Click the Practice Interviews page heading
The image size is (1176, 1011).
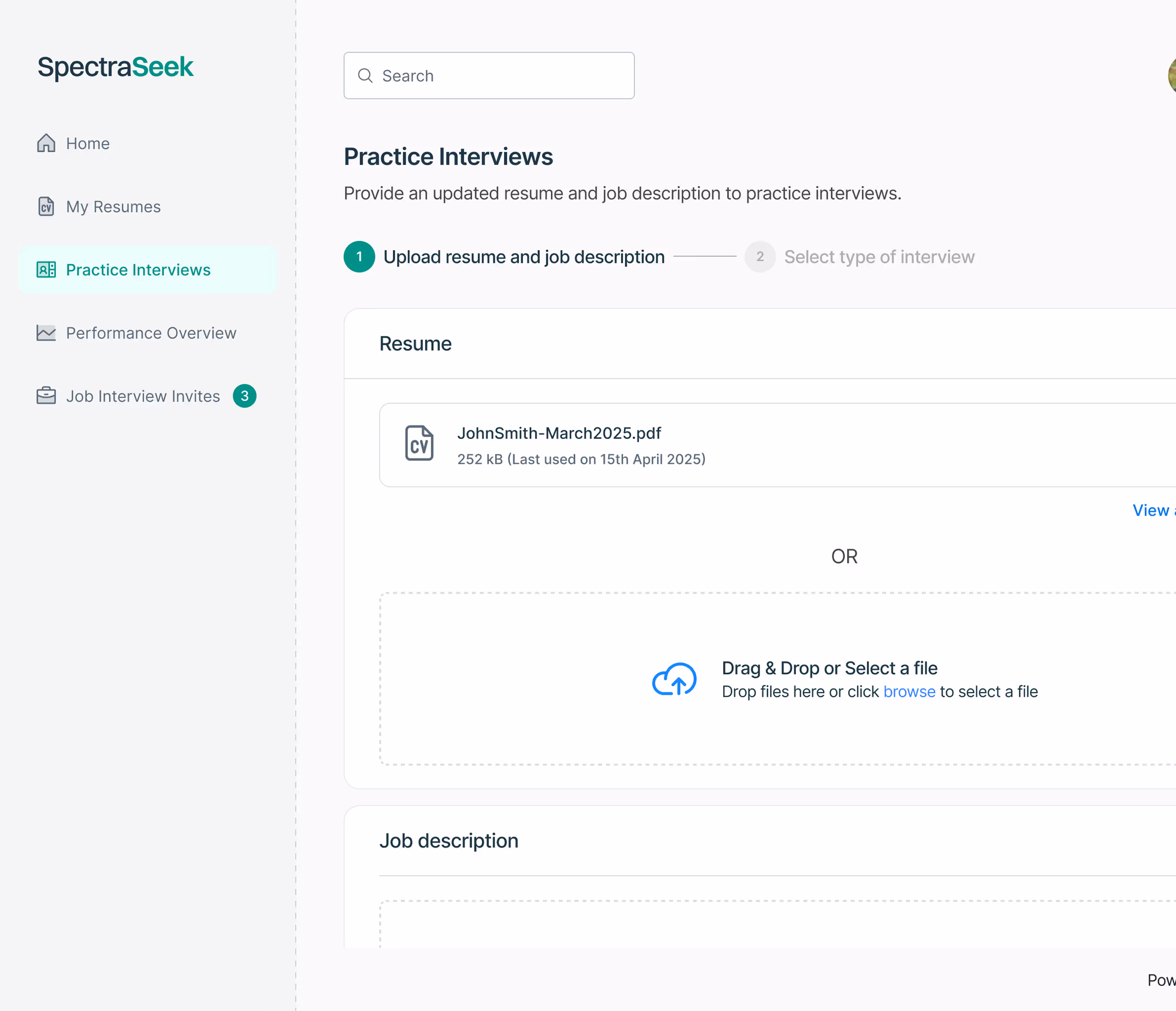coord(448,157)
